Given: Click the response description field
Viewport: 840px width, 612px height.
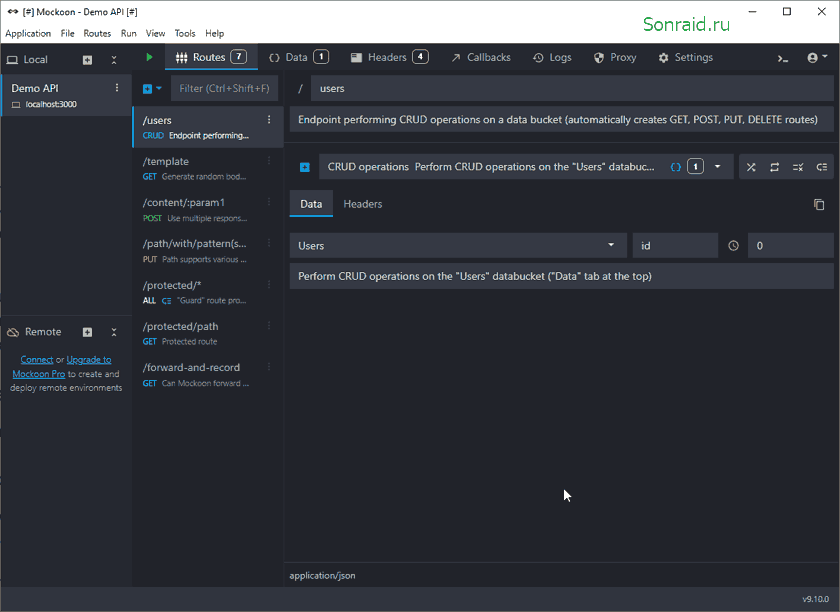Looking at the screenshot, I should (561, 276).
